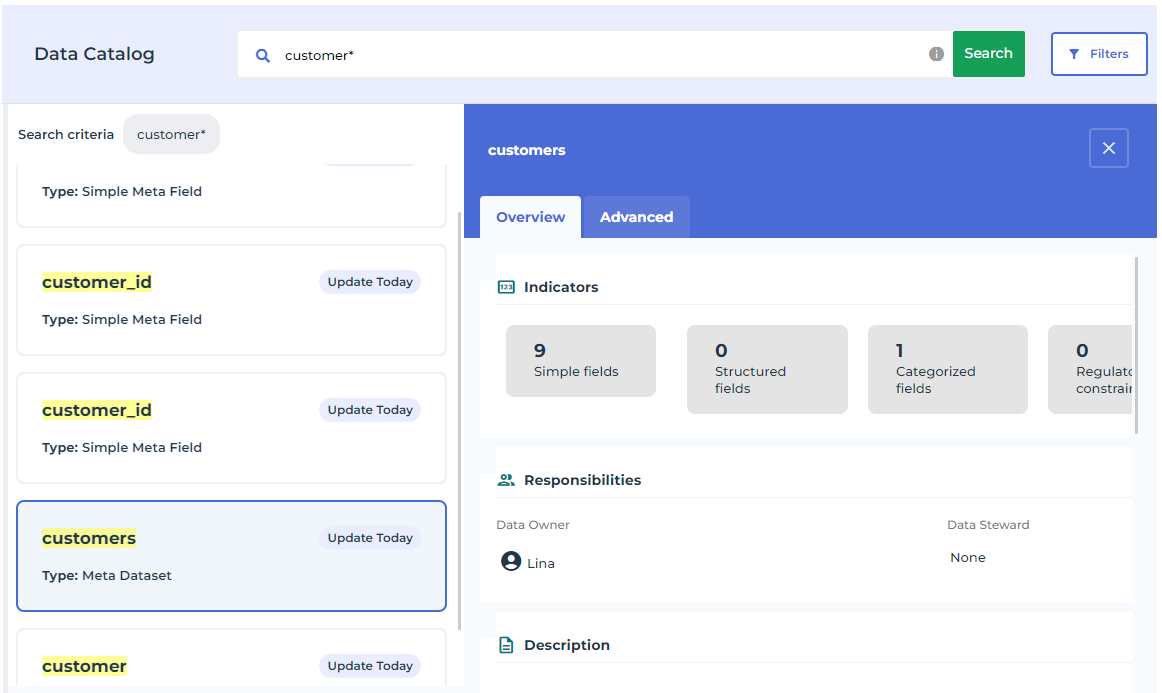Viewport: 1162px width, 693px height.
Task: Select the first customer_id result card
Action: point(231,299)
